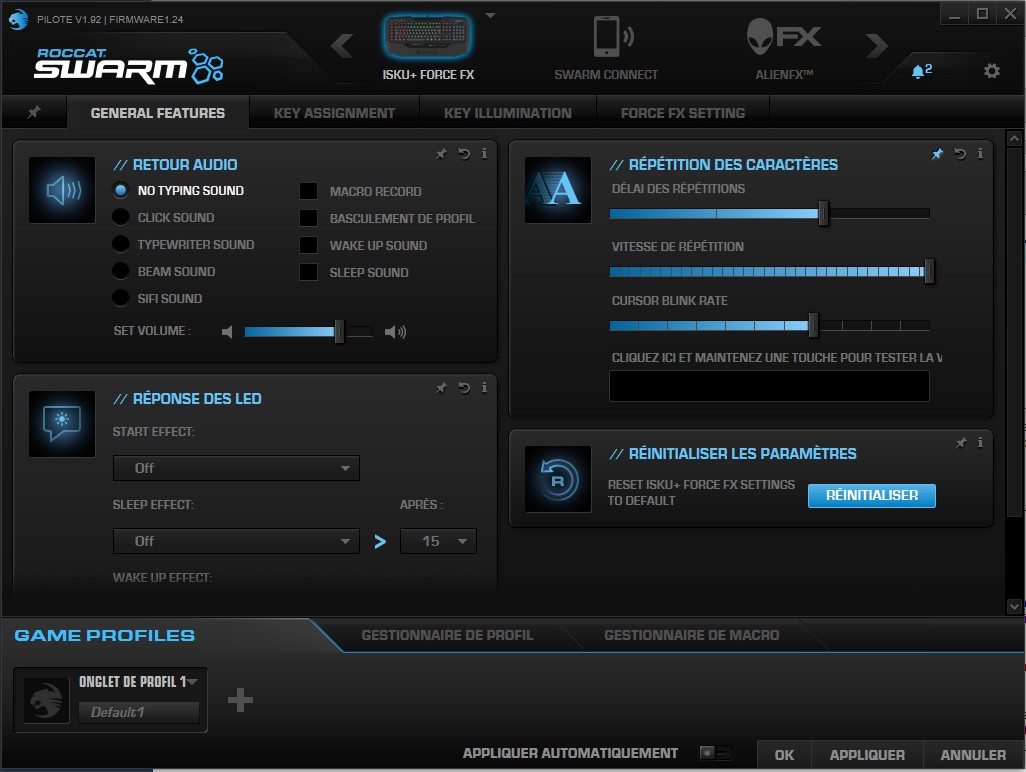Click the Réponse des LED panel icon

pyautogui.click(x=61, y=424)
